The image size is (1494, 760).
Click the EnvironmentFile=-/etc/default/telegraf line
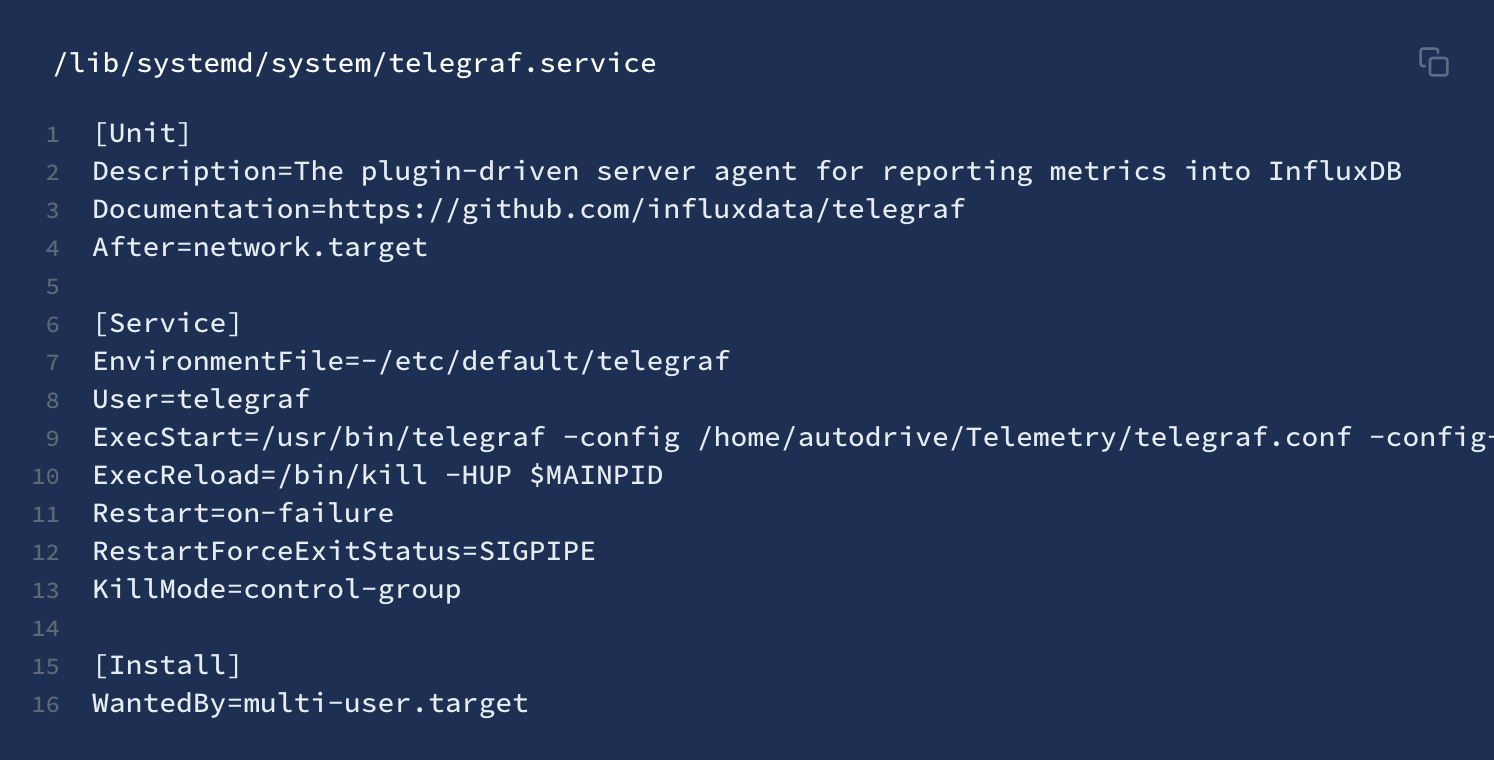click(x=412, y=361)
